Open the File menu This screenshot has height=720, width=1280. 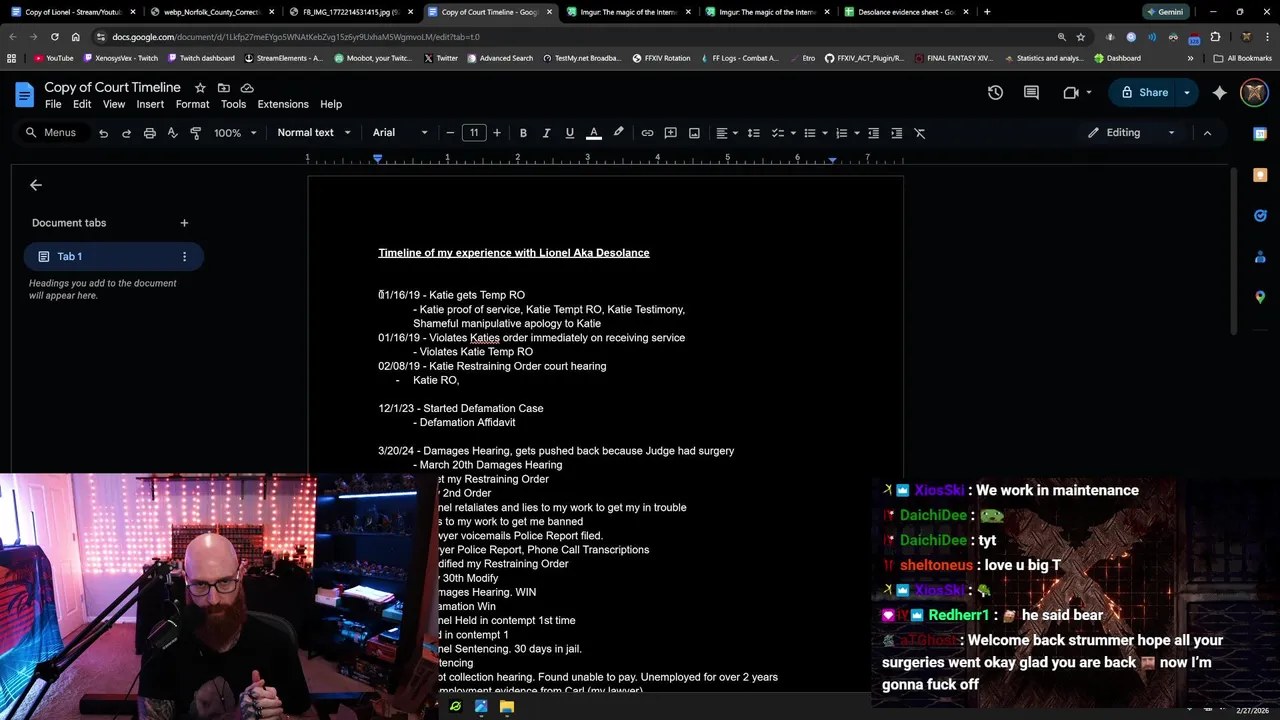pos(53,104)
